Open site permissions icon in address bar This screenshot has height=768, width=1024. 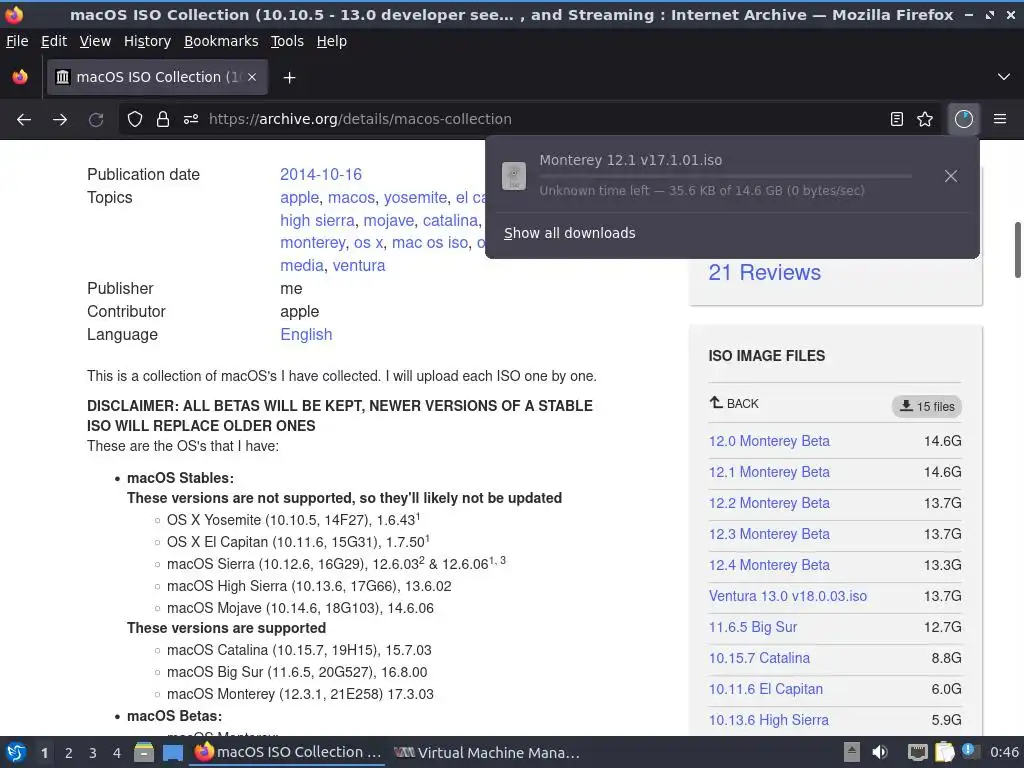[191, 120]
